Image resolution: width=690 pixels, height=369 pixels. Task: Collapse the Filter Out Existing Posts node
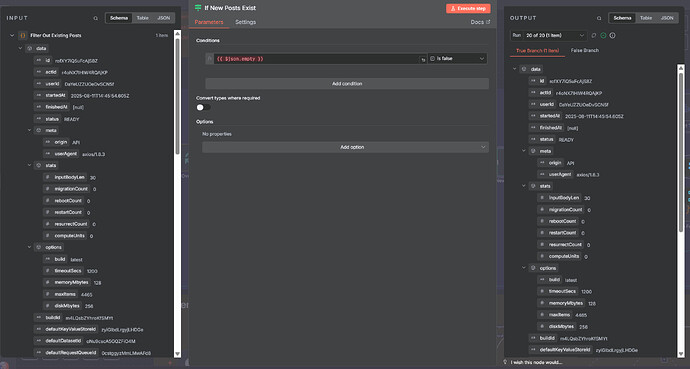(12, 35)
